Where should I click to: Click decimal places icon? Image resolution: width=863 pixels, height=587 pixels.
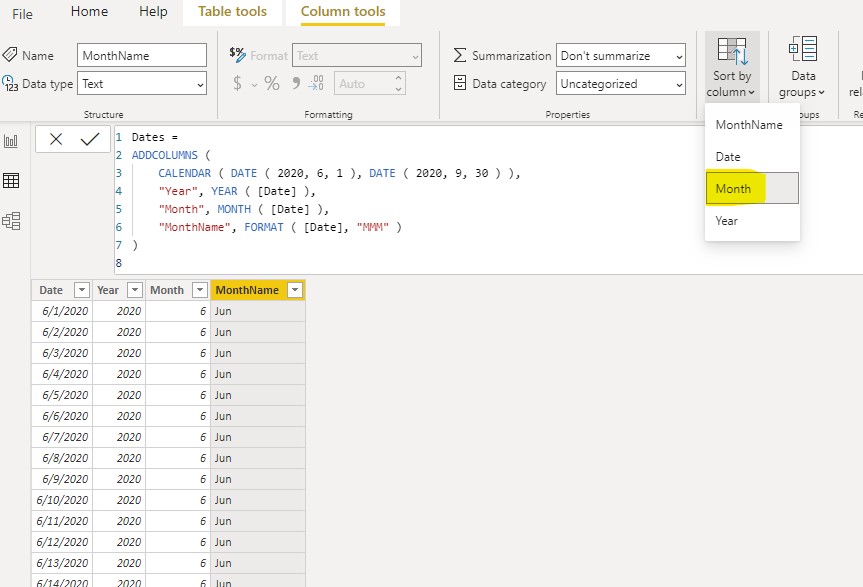click(316, 83)
